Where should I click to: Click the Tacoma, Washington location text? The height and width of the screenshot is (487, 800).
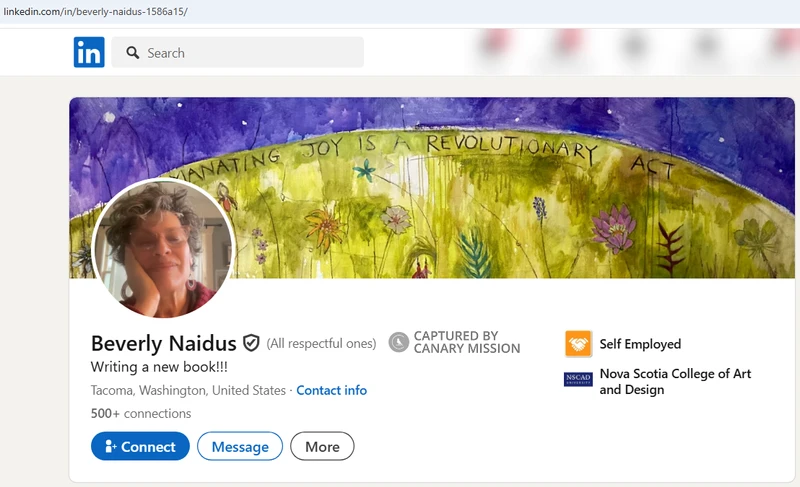(188, 390)
